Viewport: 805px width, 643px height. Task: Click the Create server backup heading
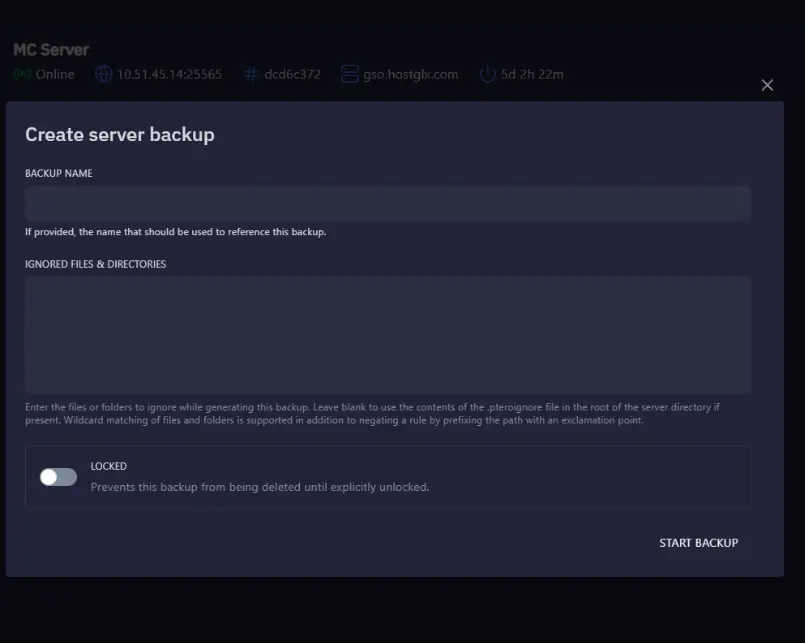tap(120, 135)
